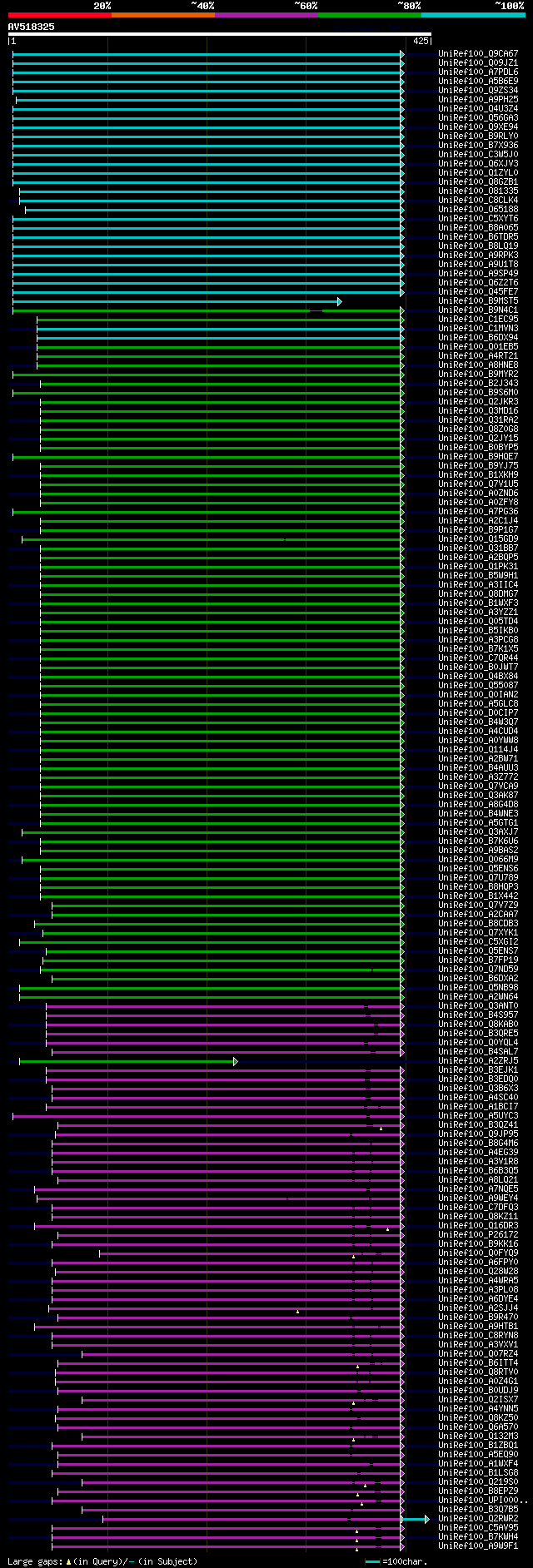
Task: Click the Large gaps legend text
Action: (x=102, y=1561)
